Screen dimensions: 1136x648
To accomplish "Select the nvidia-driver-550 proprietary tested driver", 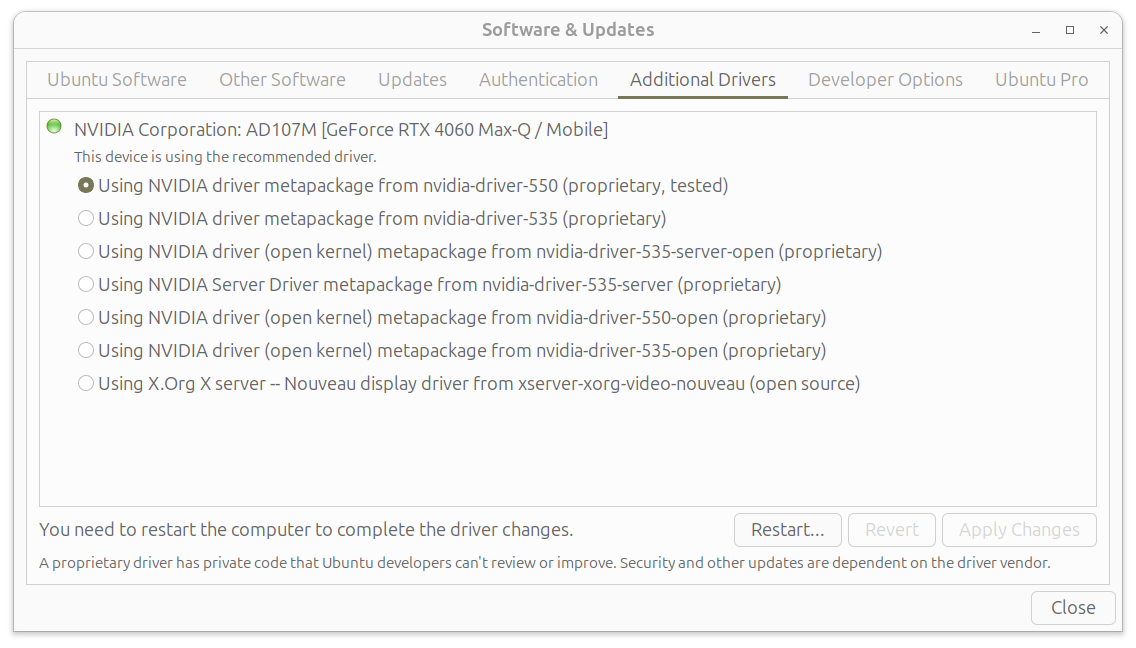I will coord(86,185).
